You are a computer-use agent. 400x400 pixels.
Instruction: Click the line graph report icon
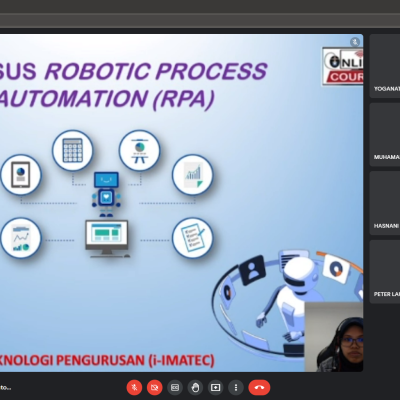pyautogui.click(x=21, y=238)
